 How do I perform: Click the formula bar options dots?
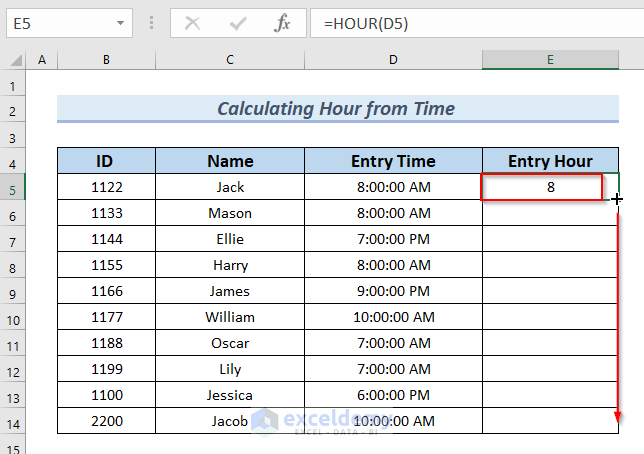[151, 23]
